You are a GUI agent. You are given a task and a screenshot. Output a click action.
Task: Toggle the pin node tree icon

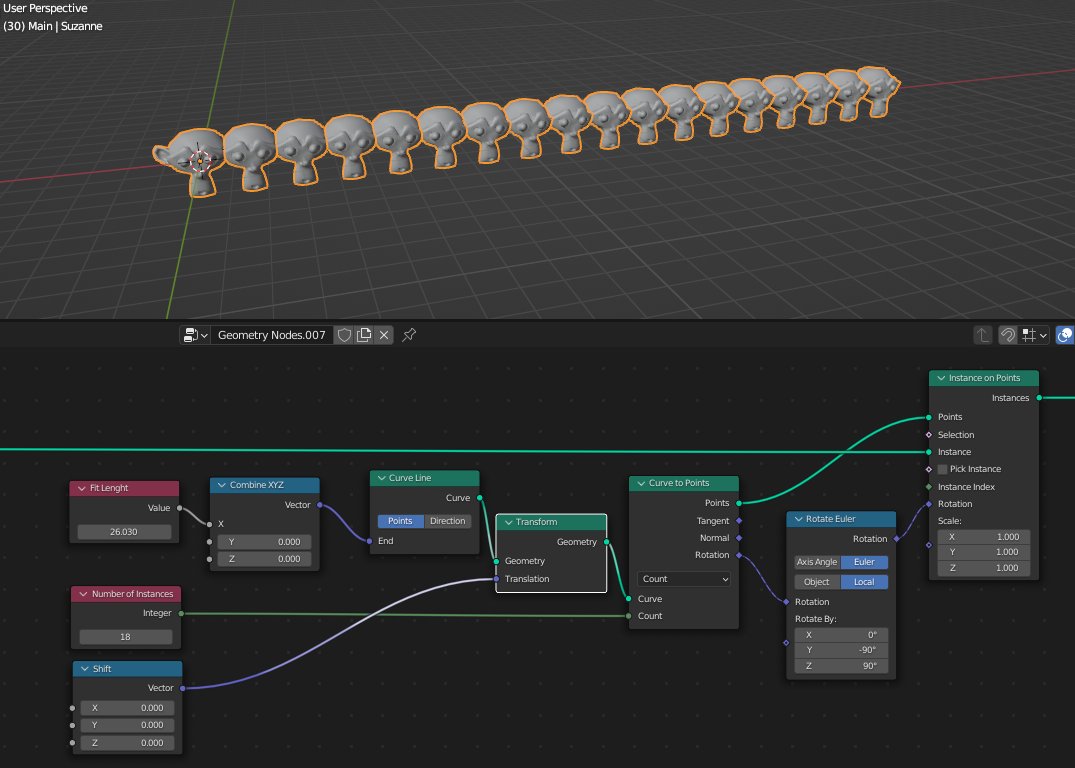point(409,335)
